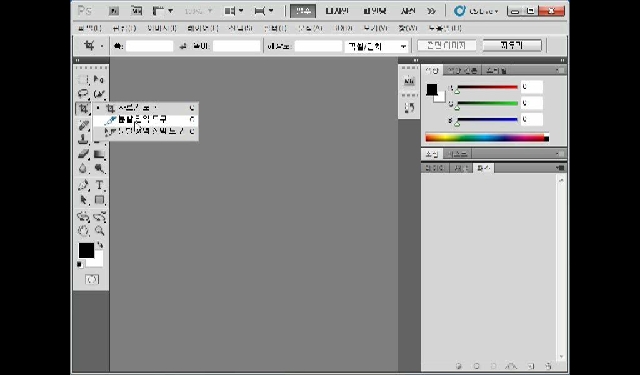Viewport: 640px width, 375px height.
Task: Open the Color panel options menu
Action: click(560, 71)
